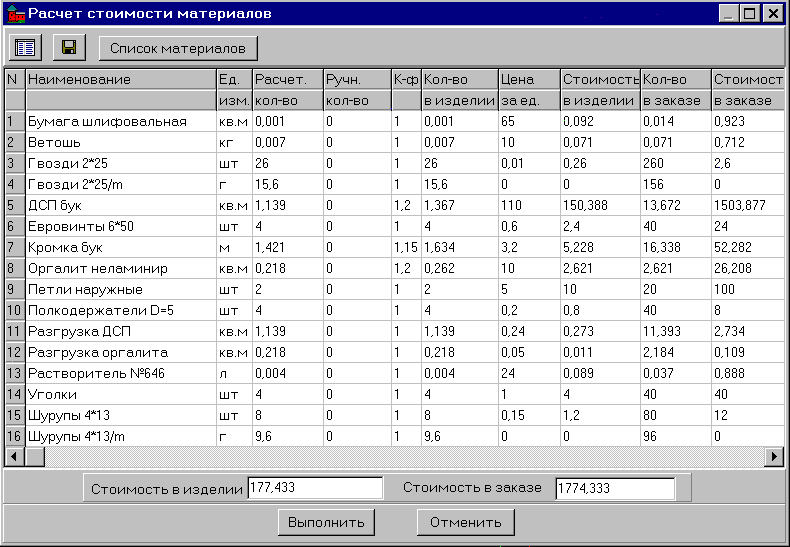Click the Стоимость в изделии total field
The height and width of the screenshot is (547, 790).
[315, 488]
